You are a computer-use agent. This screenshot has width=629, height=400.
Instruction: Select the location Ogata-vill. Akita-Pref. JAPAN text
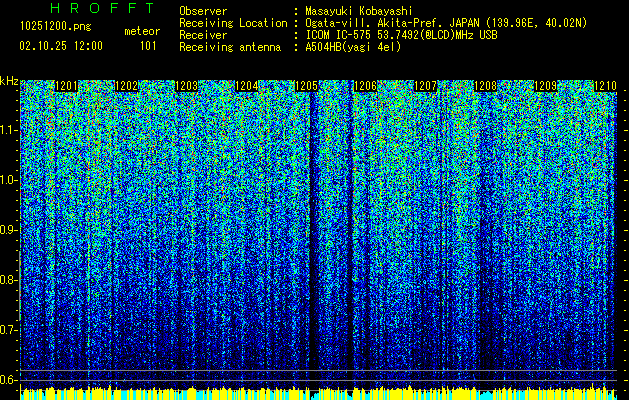[x=446, y=23]
